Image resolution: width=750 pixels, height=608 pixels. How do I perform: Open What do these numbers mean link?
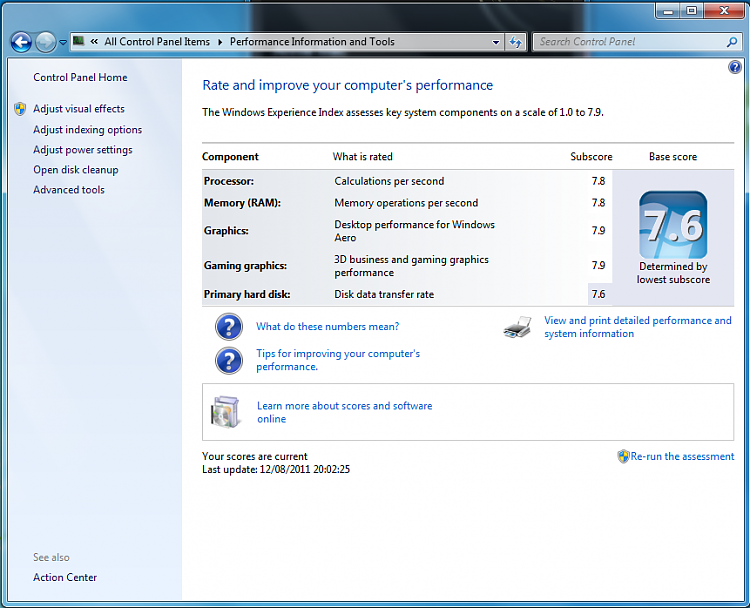click(x=328, y=327)
